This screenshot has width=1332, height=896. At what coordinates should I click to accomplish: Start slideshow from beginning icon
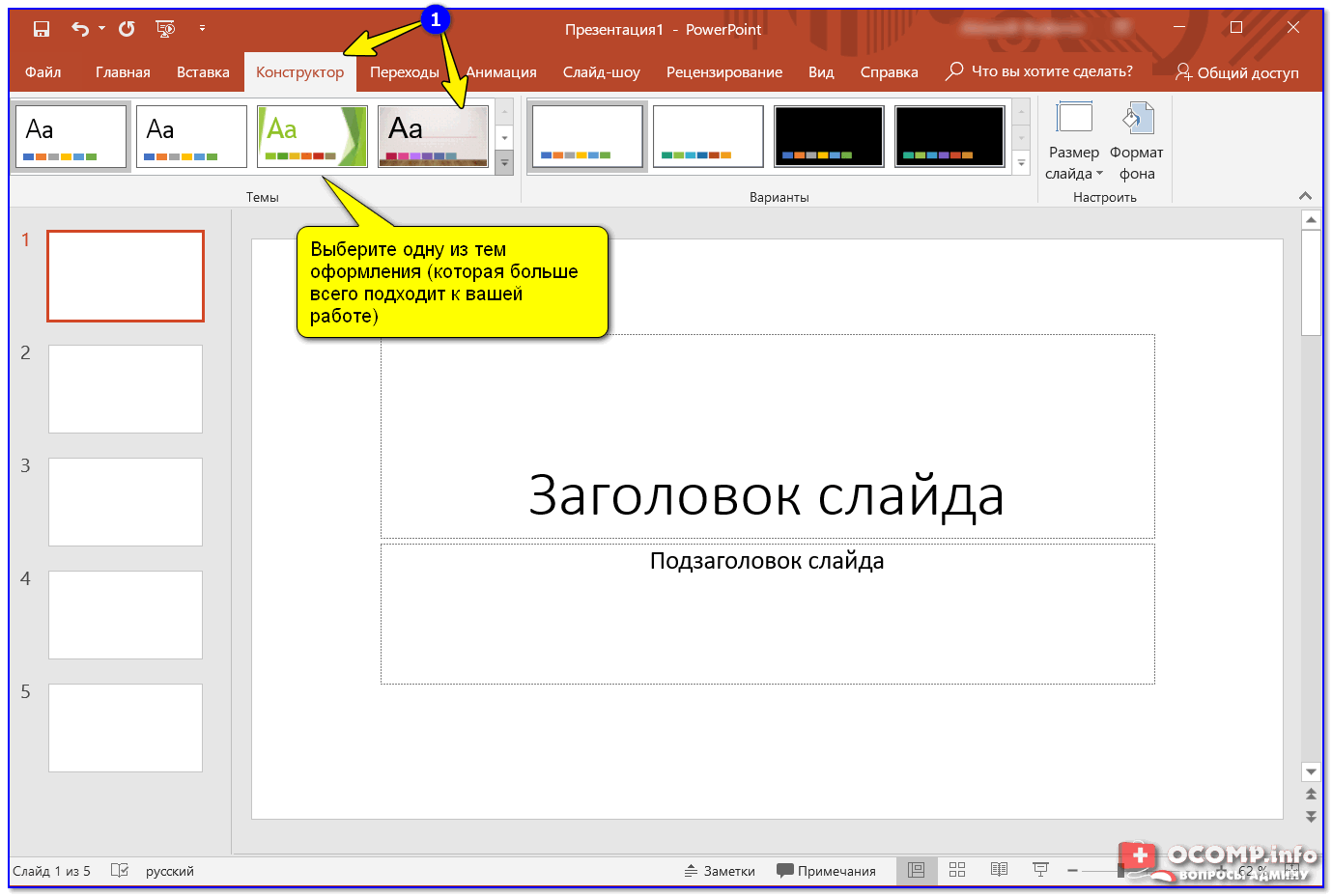[x=166, y=29]
